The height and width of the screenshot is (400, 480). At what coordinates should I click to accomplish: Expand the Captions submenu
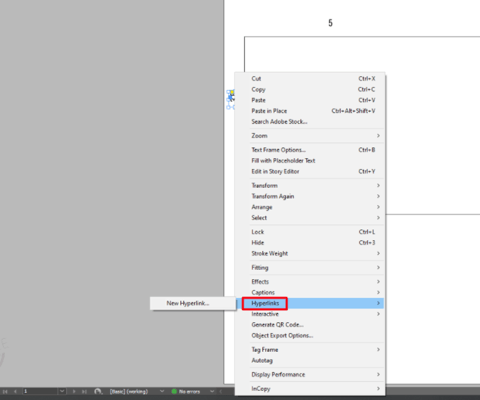coord(310,292)
